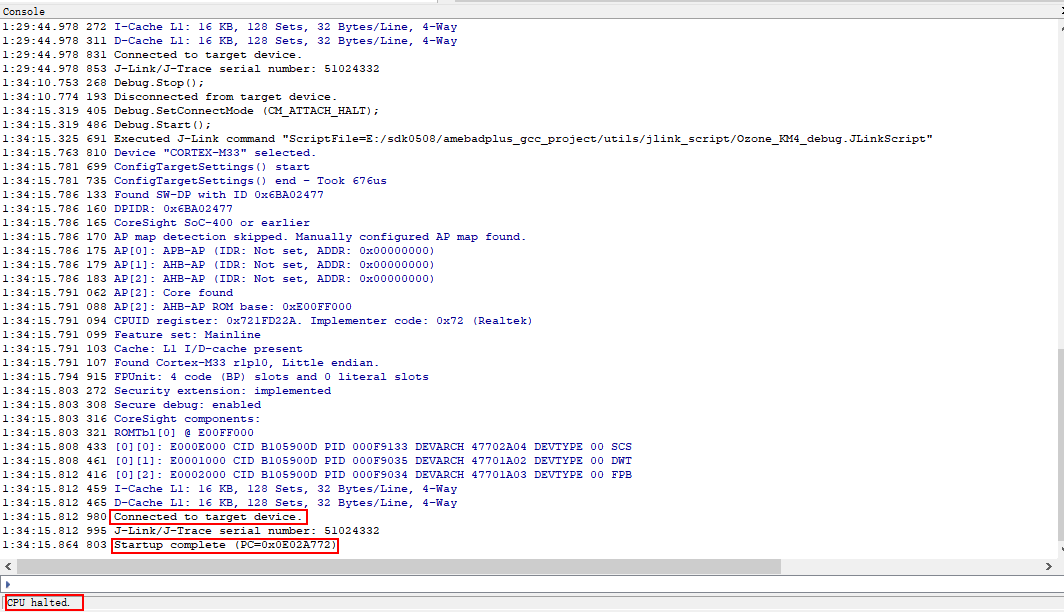Select the Device "CORTEX-M33" selected line

(214, 153)
